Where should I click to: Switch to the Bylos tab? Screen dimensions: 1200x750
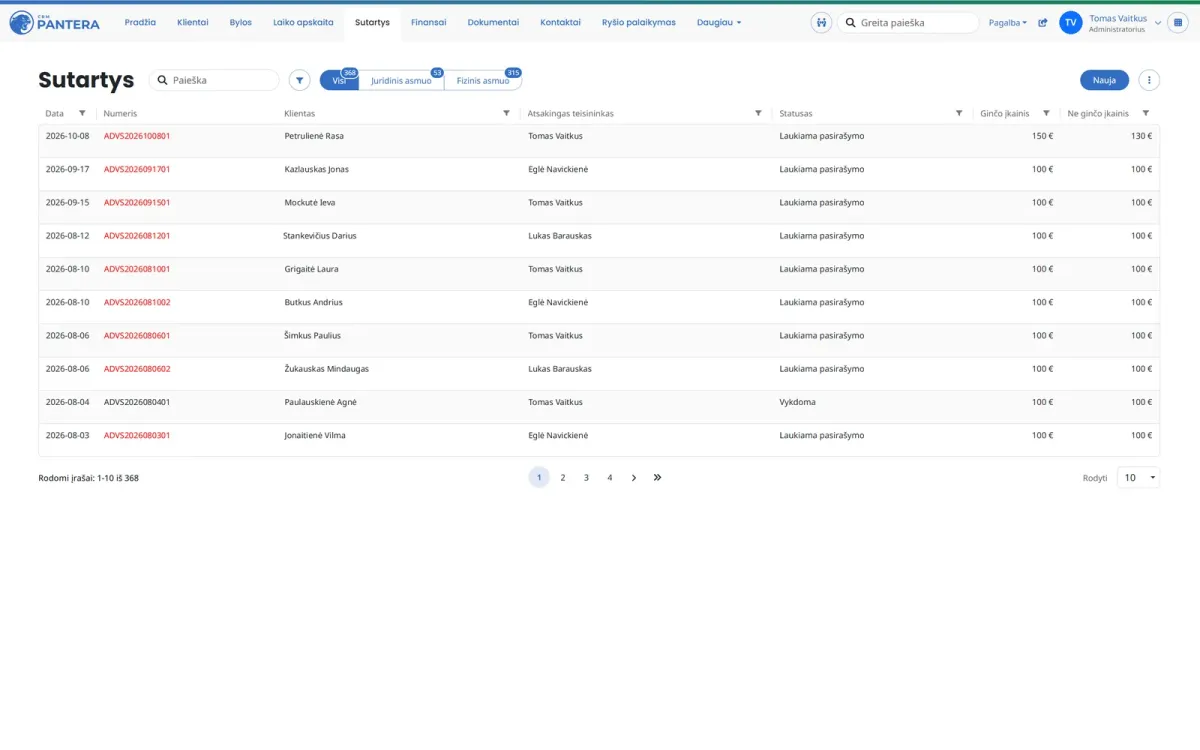[x=241, y=22]
